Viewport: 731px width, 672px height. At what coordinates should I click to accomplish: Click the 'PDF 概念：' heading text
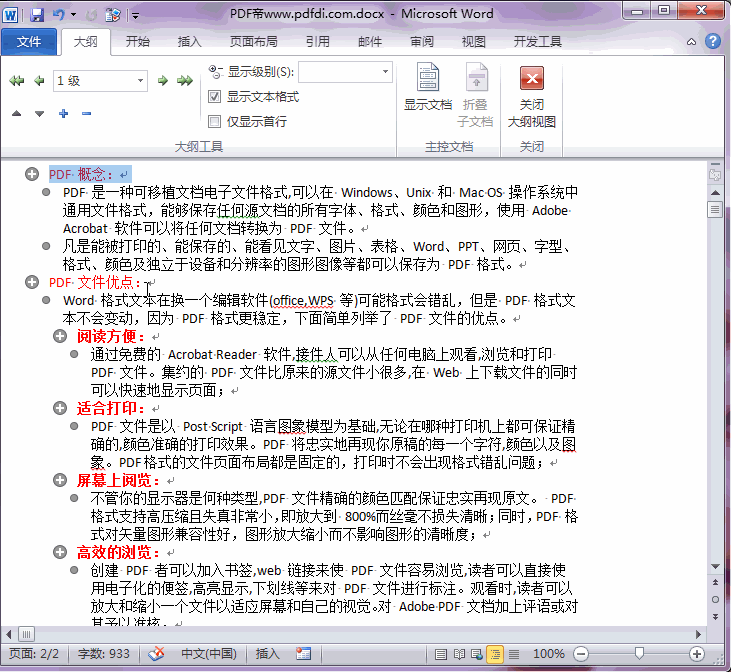(x=81, y=174)
